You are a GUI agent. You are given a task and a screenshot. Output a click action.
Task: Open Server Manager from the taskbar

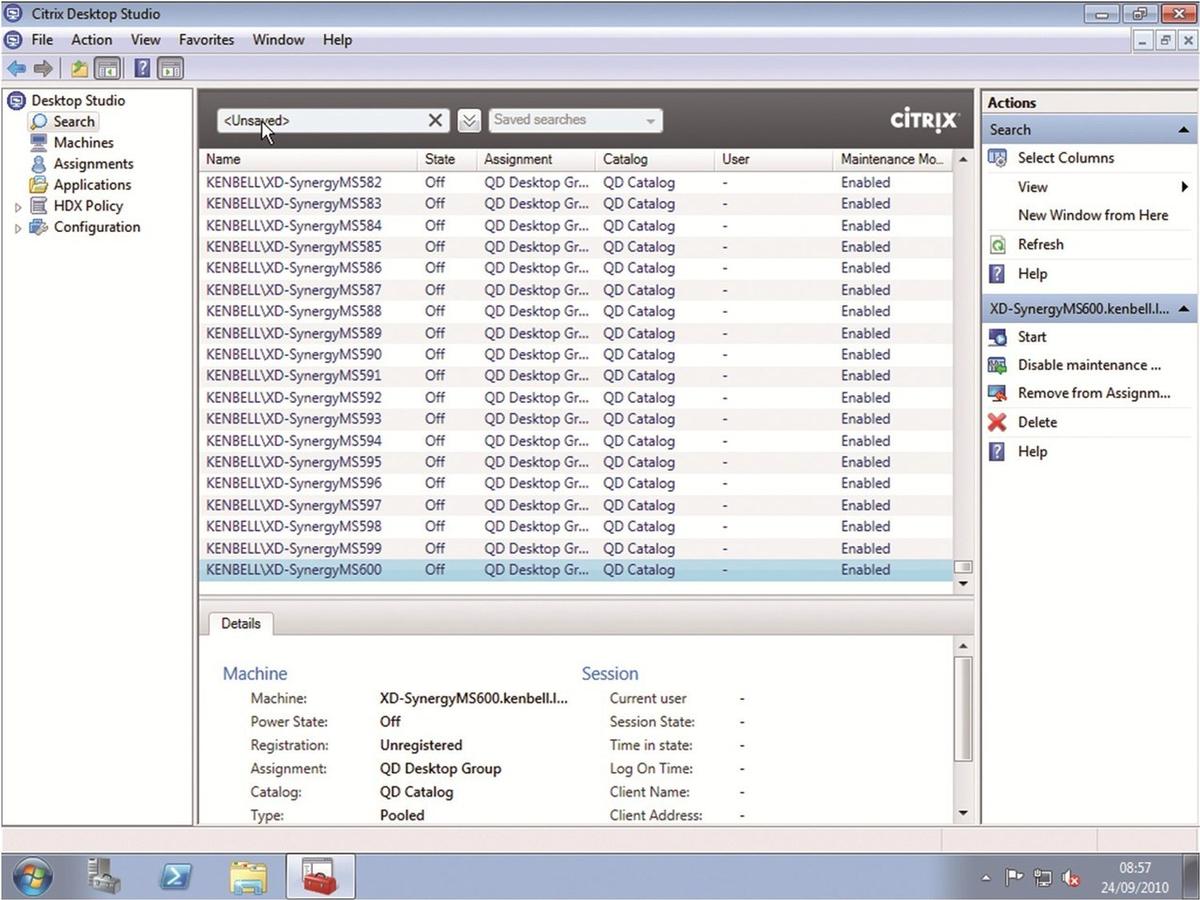[104, 878]
